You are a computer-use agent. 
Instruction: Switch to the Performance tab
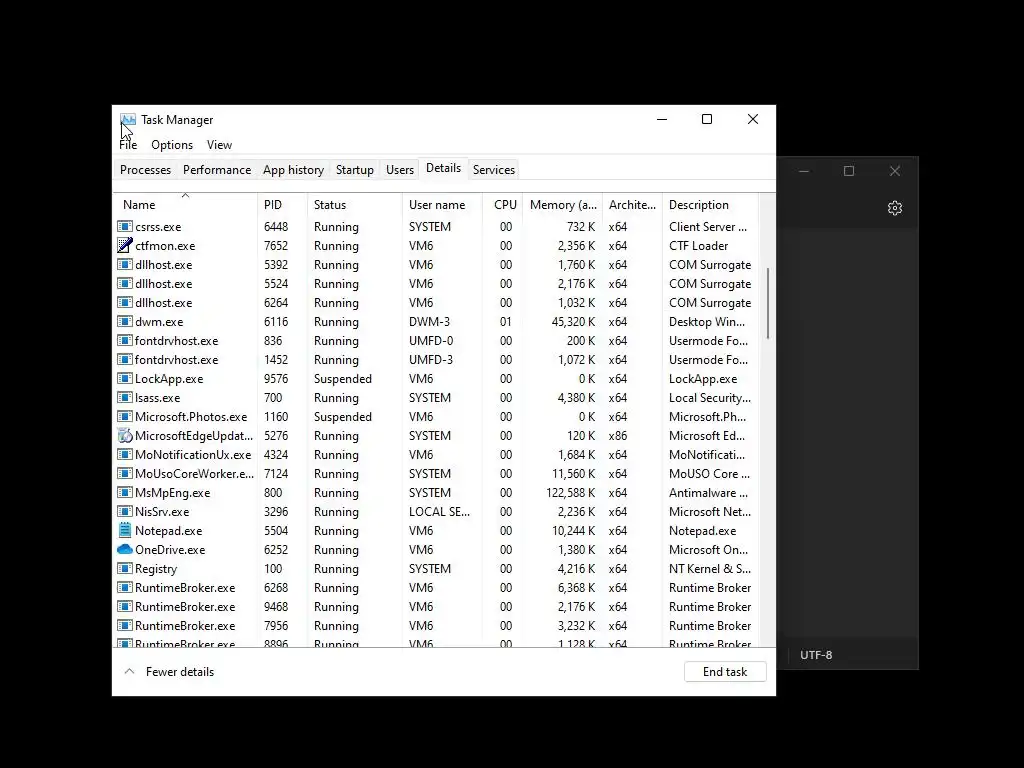pyautogui.click(x=217, y=170)
